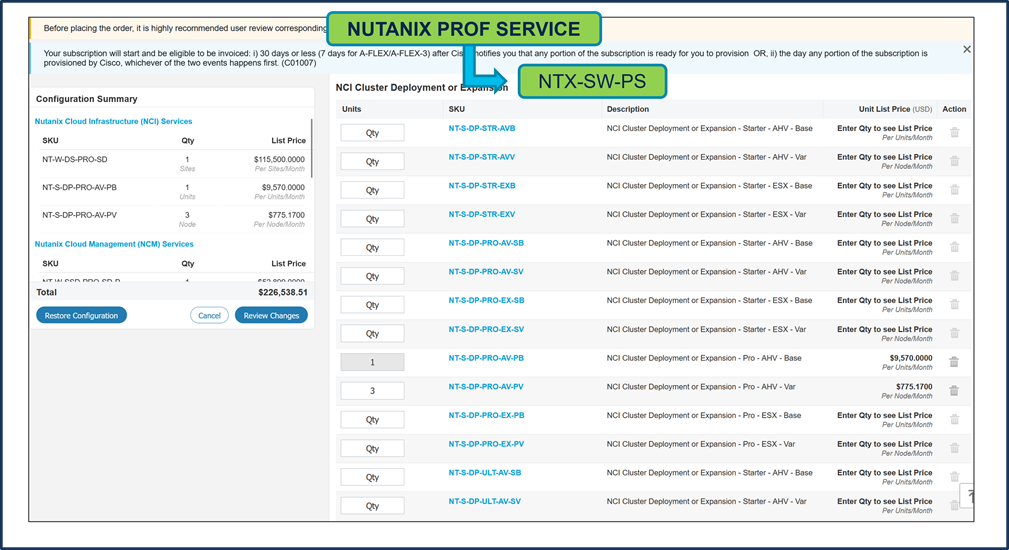The image size is (1009, 550).
Task: Click quantity field showing 1 for NT-S-DP-PRO-AV-PB
Action: (373, 362)
